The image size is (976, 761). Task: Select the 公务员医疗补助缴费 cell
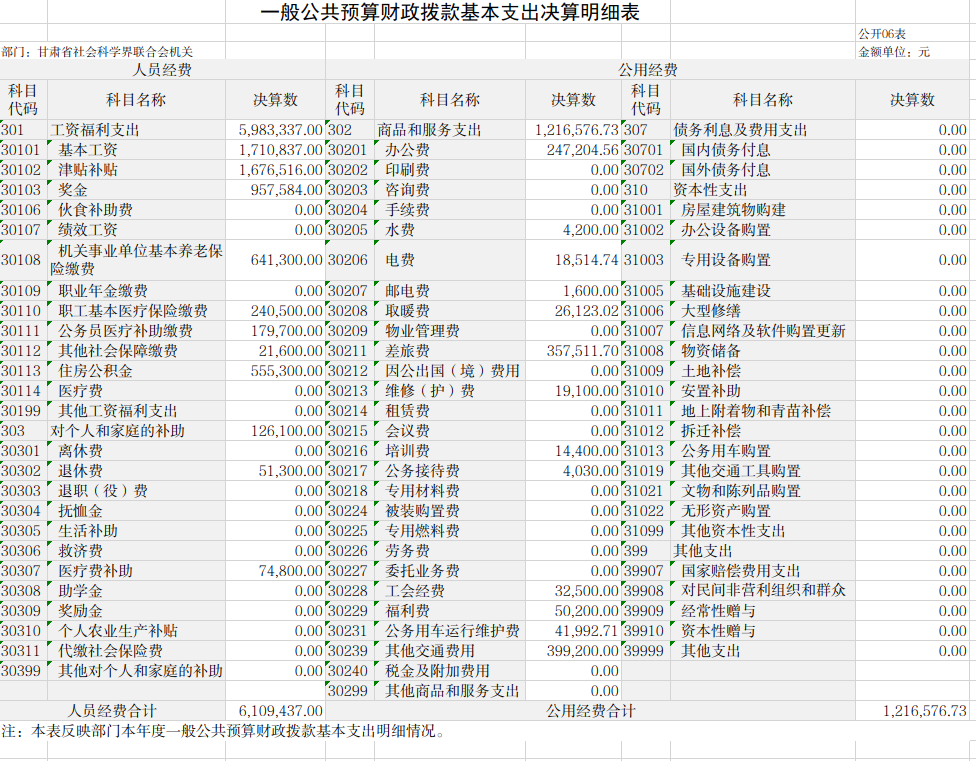136,330
